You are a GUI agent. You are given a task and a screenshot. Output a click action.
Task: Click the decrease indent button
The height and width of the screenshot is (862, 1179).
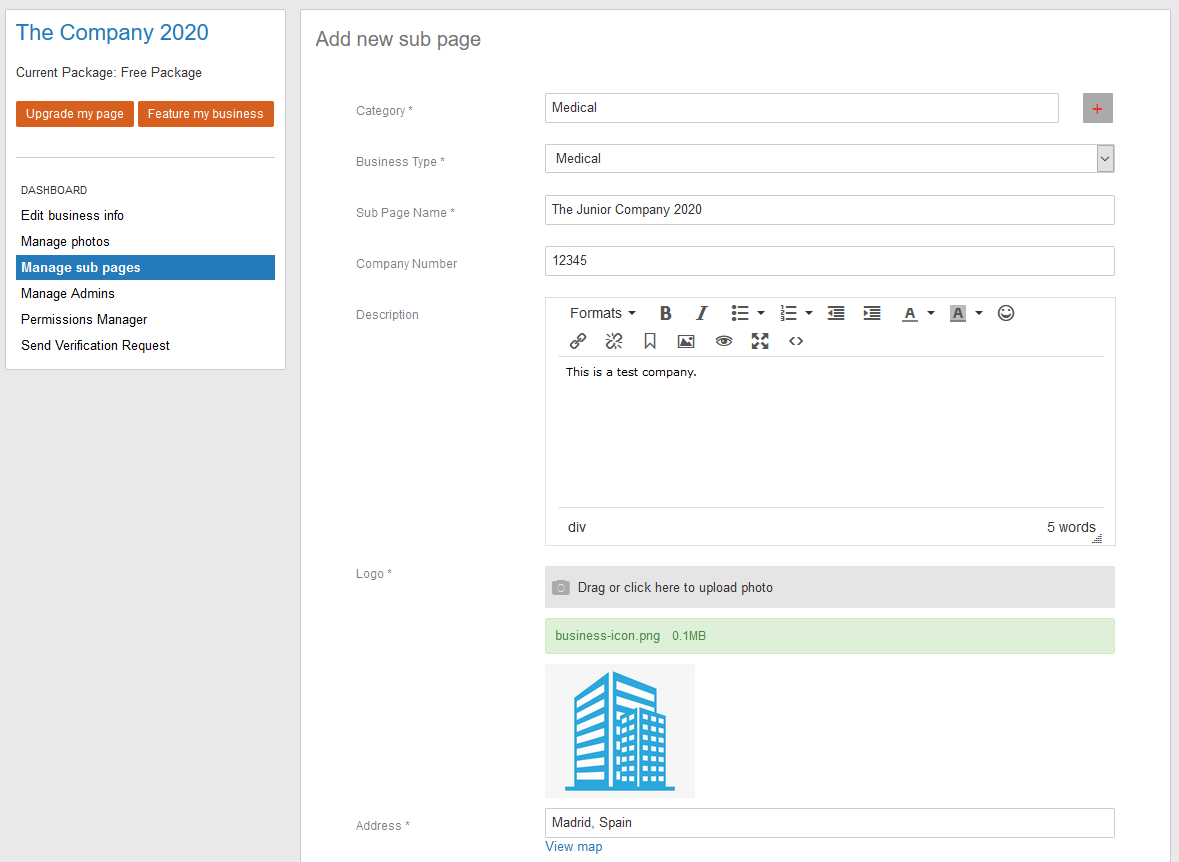tap(836, 313)
